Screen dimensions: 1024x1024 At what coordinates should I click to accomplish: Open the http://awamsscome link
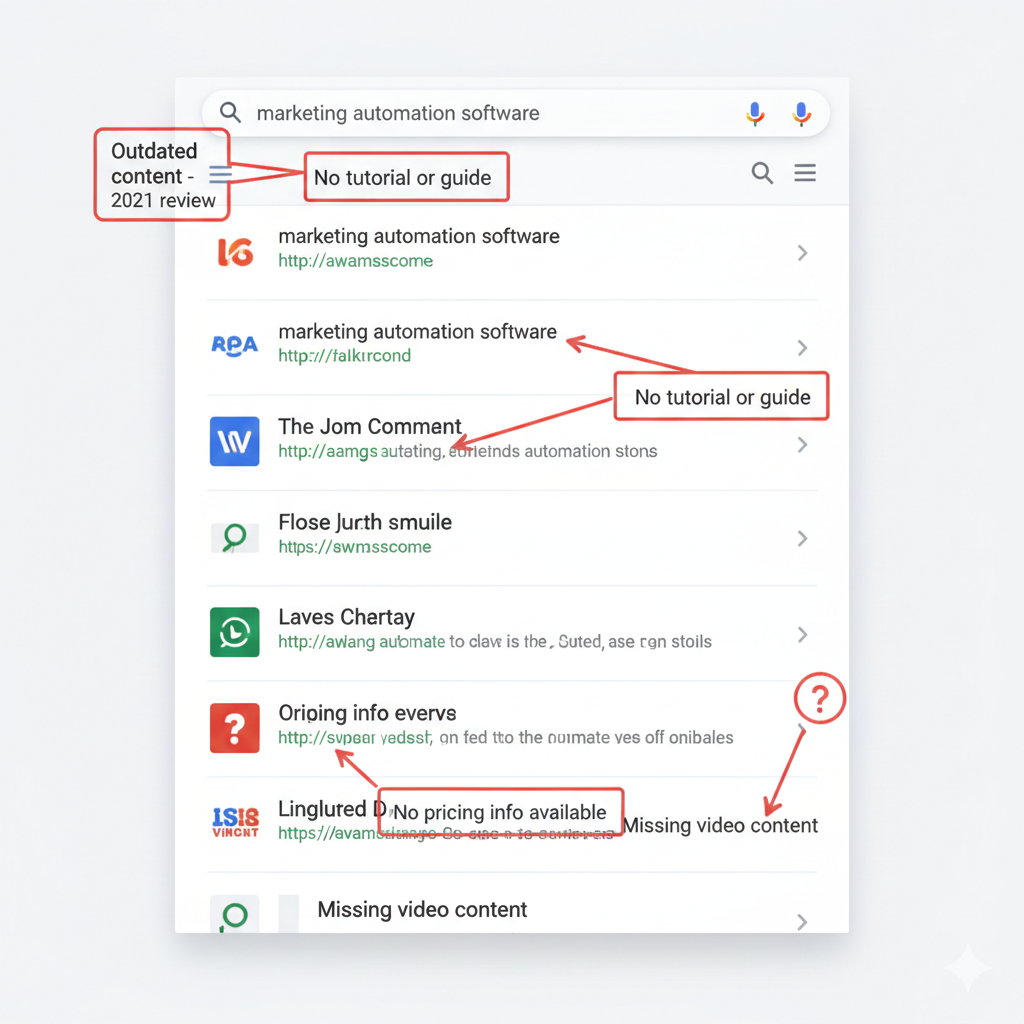tap(355, 261)
